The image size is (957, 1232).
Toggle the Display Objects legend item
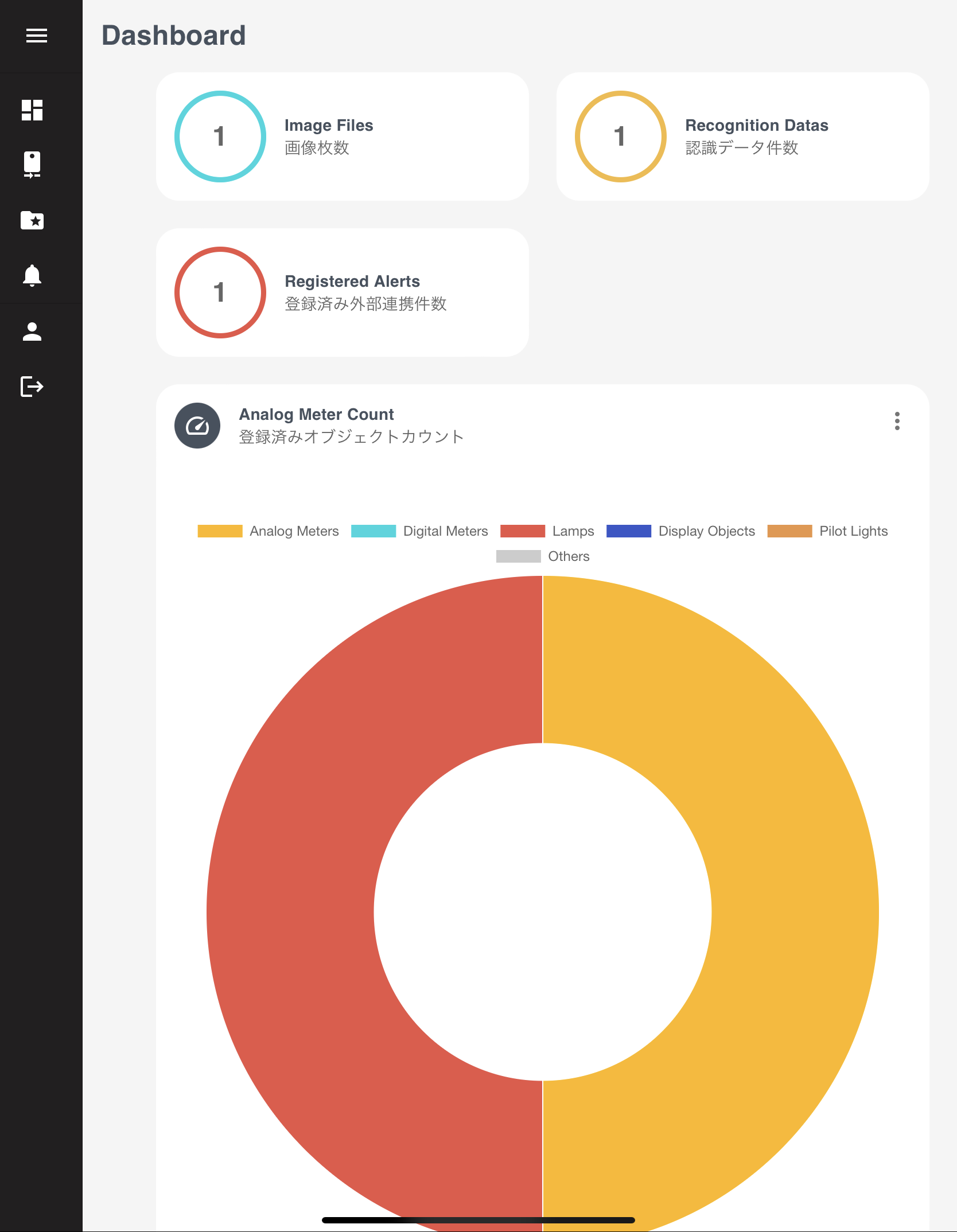coord(680,531)
